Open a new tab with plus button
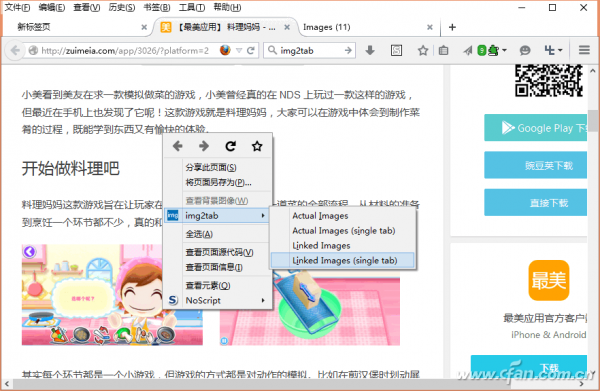Image resolution: width=600 pixels, height=391 pixels. [x=452, y=27]
